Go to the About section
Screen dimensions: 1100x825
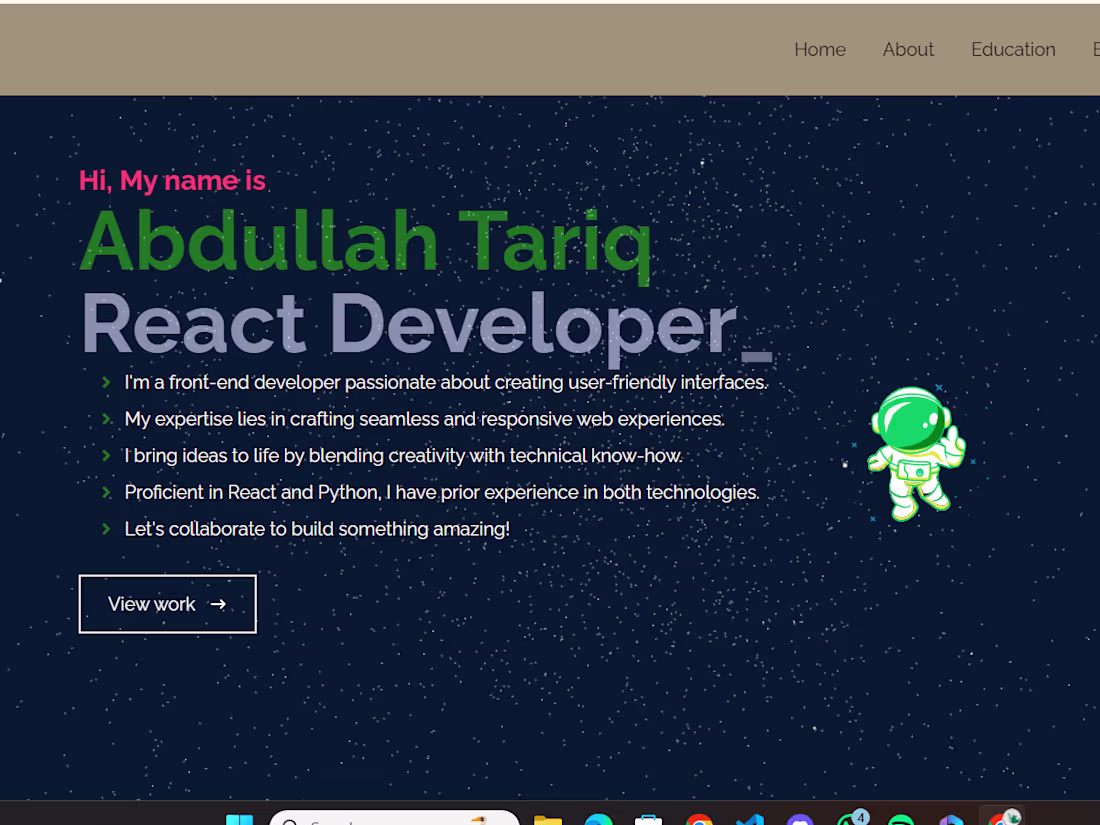[x=908, y=50]
